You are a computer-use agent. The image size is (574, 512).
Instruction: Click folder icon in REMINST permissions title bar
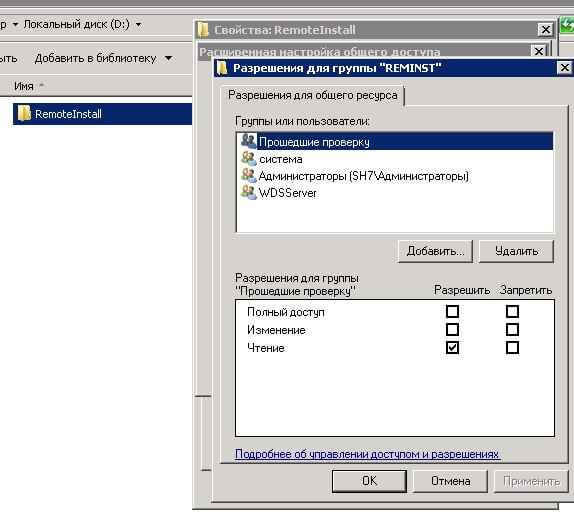click(x=222, y=68)
